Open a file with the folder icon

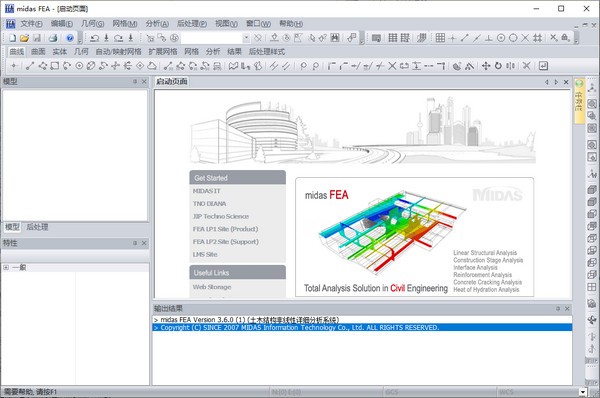point(24,38)
